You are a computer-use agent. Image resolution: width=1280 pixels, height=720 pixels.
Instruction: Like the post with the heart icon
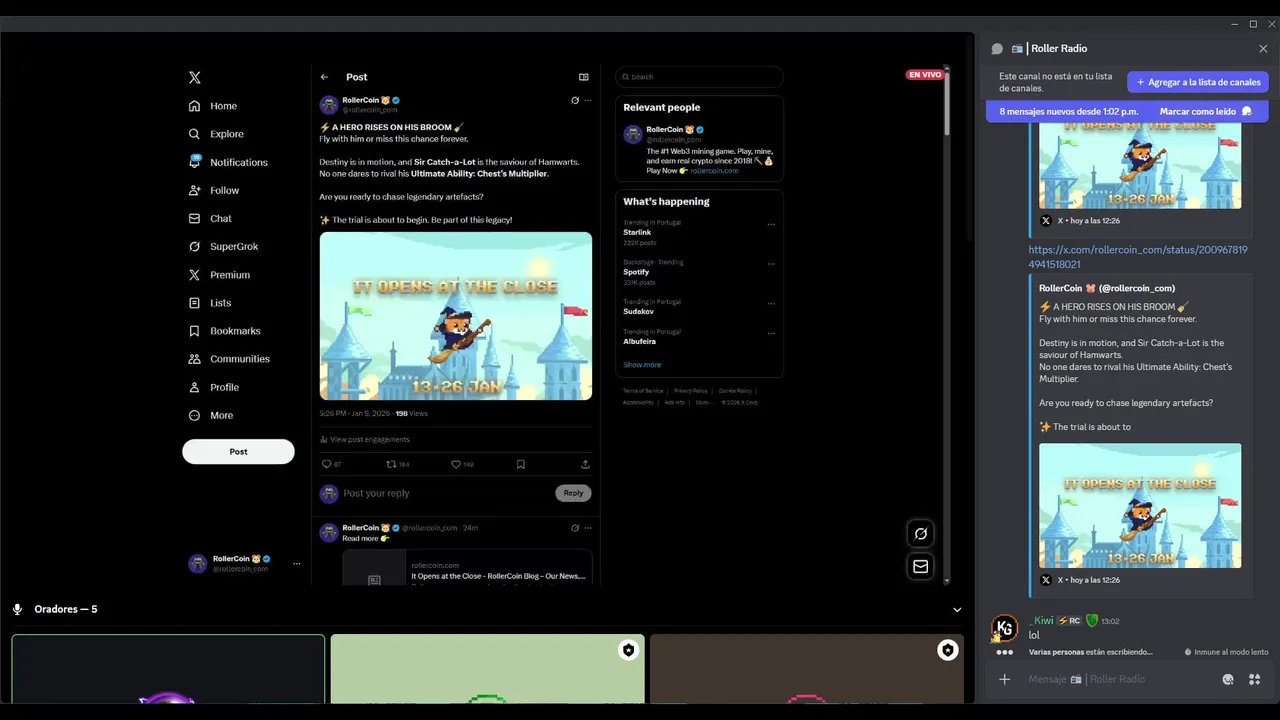456,464
